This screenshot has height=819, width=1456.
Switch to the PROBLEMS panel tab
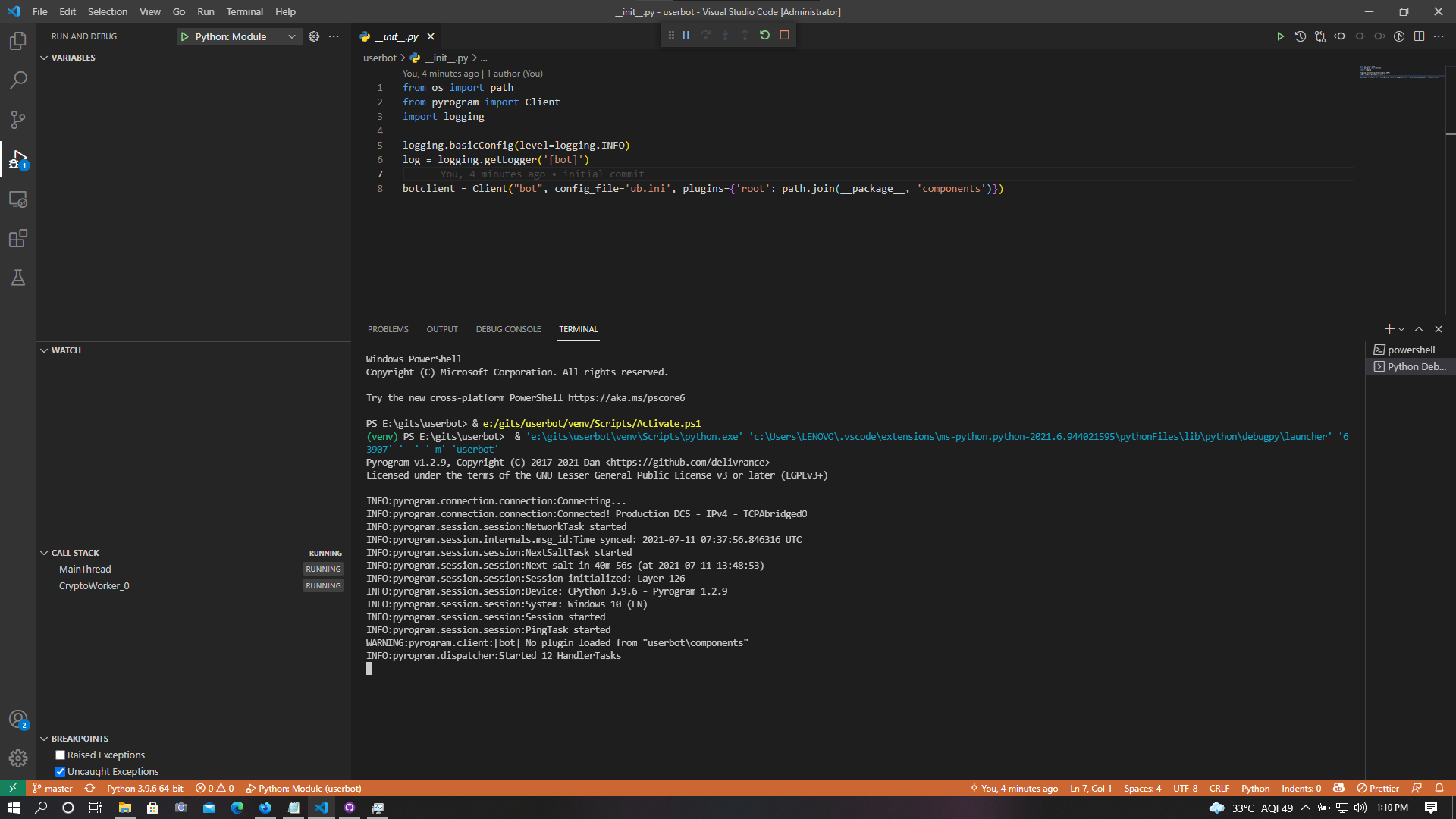click(x=388, y=329)
